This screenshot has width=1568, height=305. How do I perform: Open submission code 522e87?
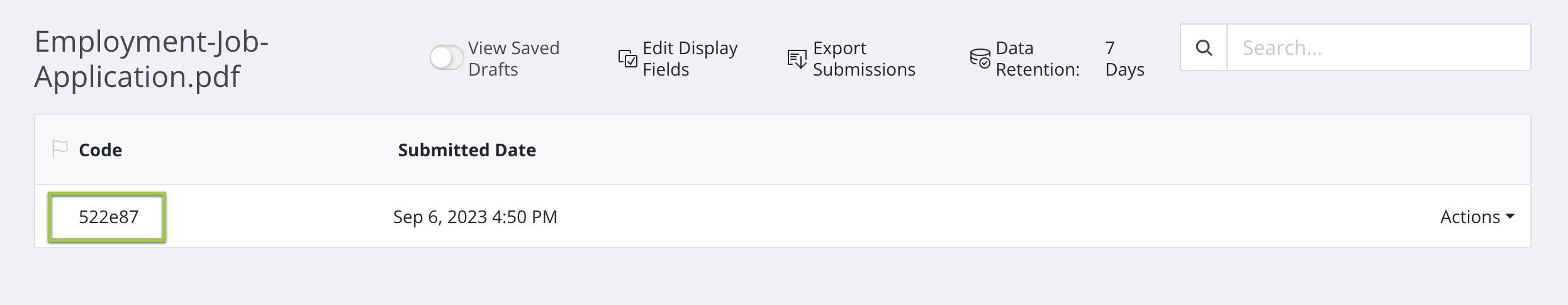point(108,217)
